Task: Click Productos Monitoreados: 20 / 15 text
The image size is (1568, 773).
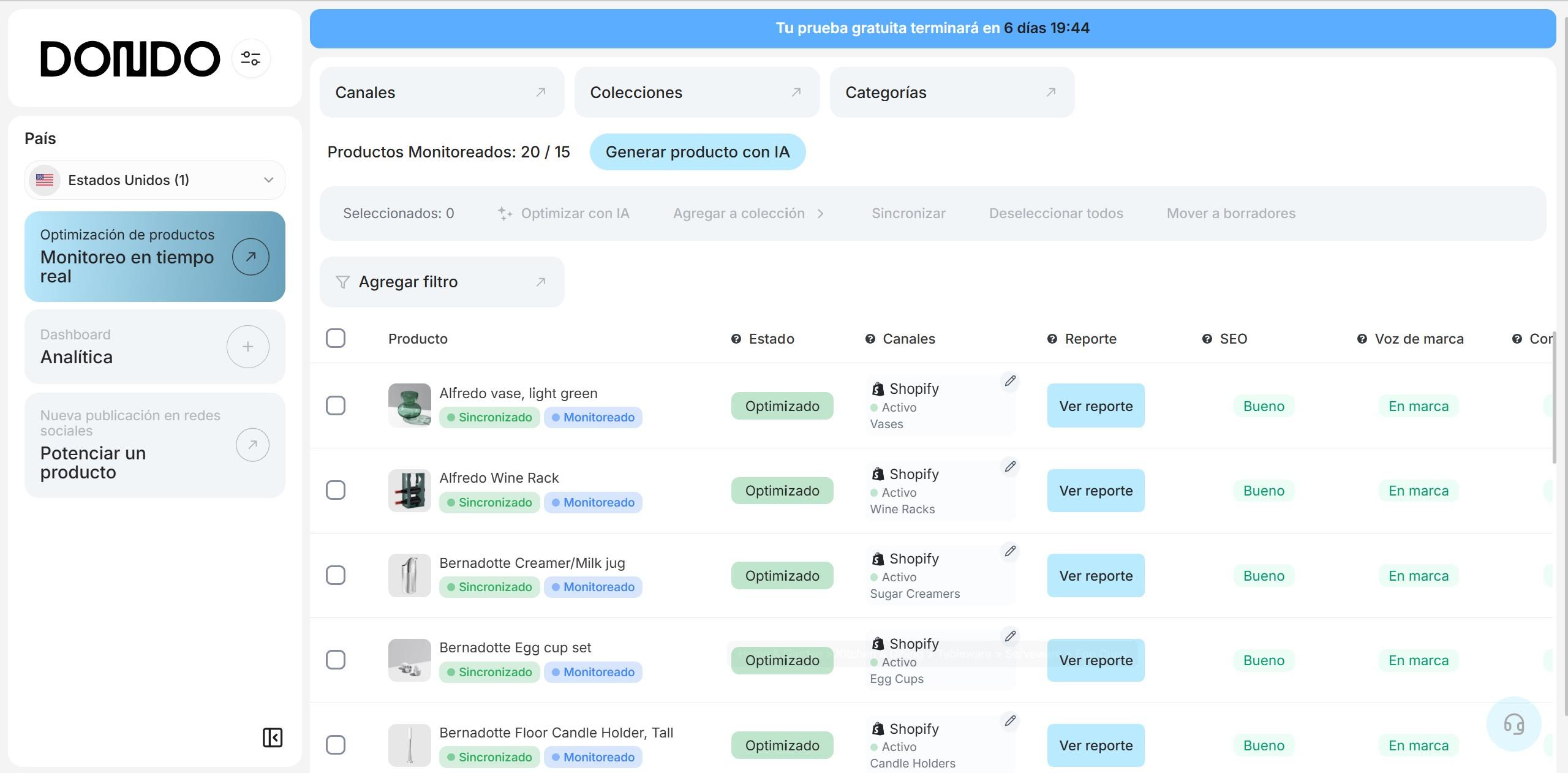Action: coord(448,152)
